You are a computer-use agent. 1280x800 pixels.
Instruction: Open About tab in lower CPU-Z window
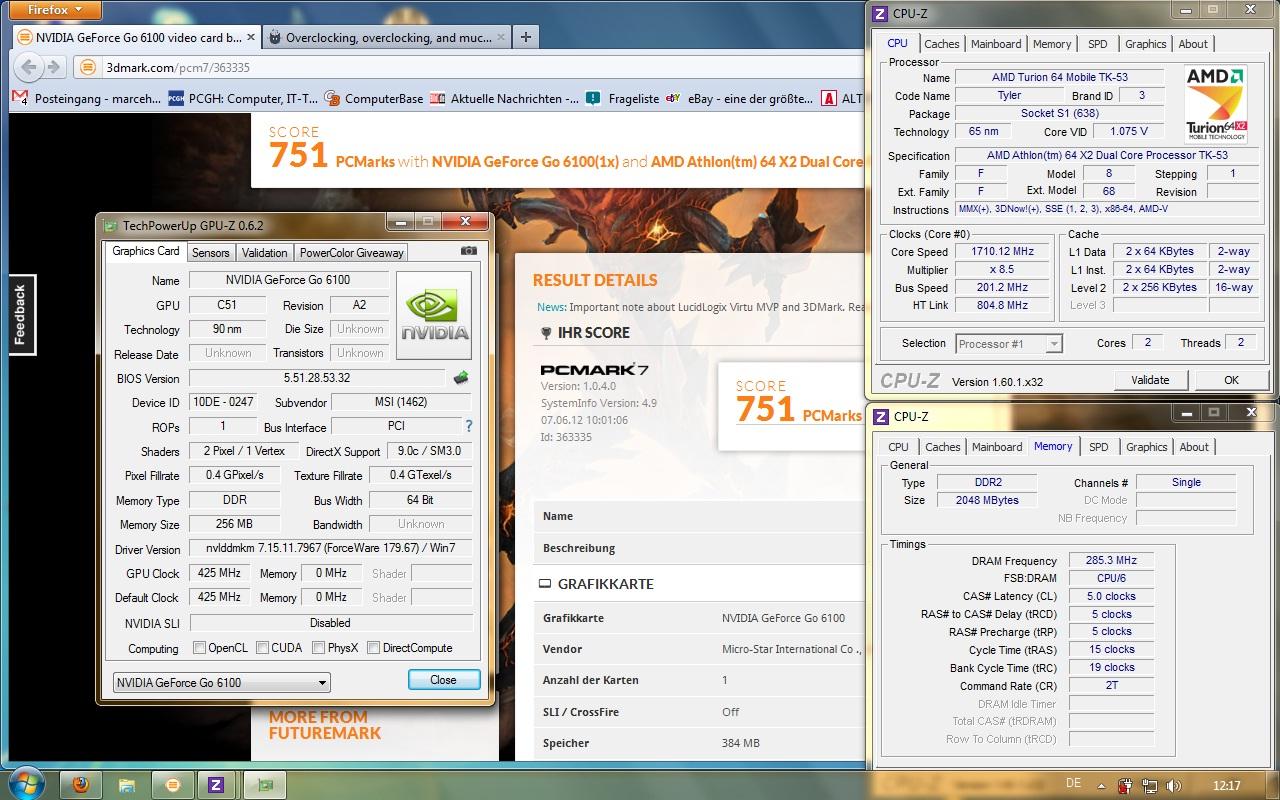coord(1194,447)
